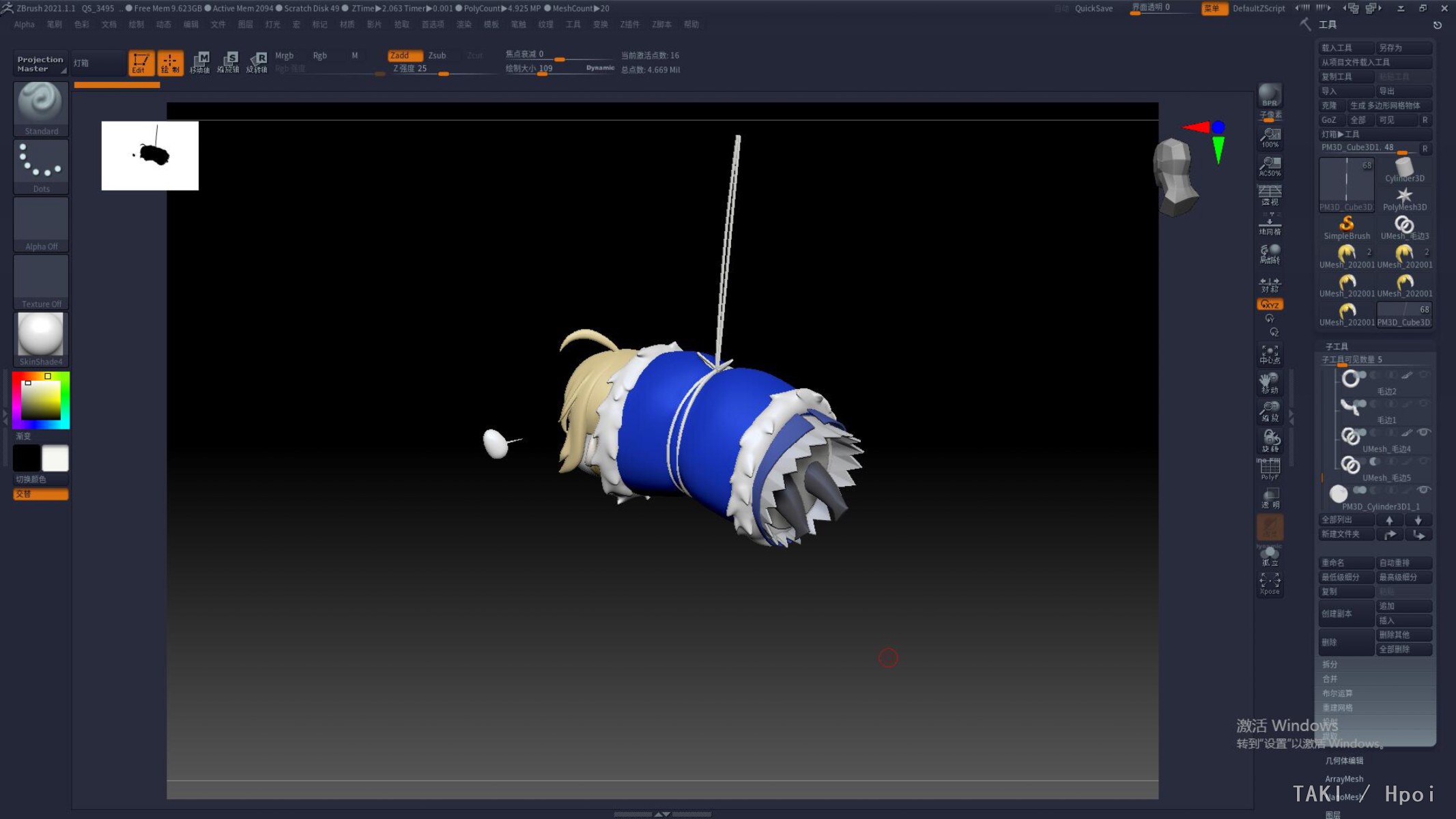
Task: Move subtool down with the down arrow
Action: pyautogui.click(x=1418, y=520)
